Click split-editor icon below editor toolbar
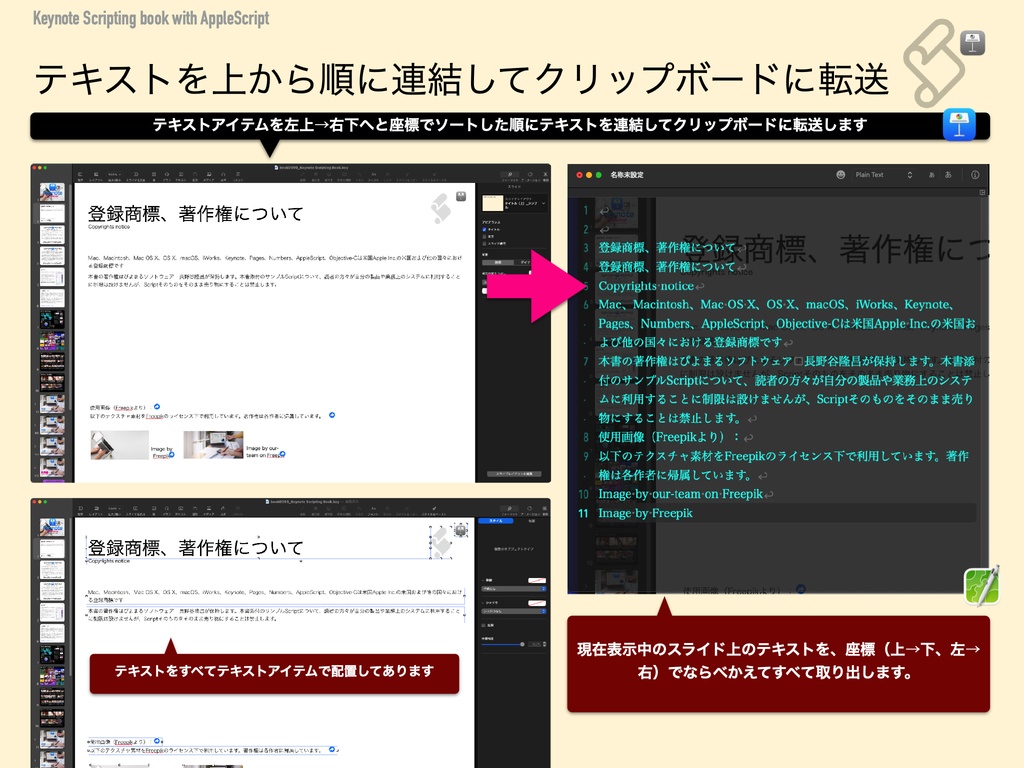Viewport: 1024px width, 768px height. point(982,193)
